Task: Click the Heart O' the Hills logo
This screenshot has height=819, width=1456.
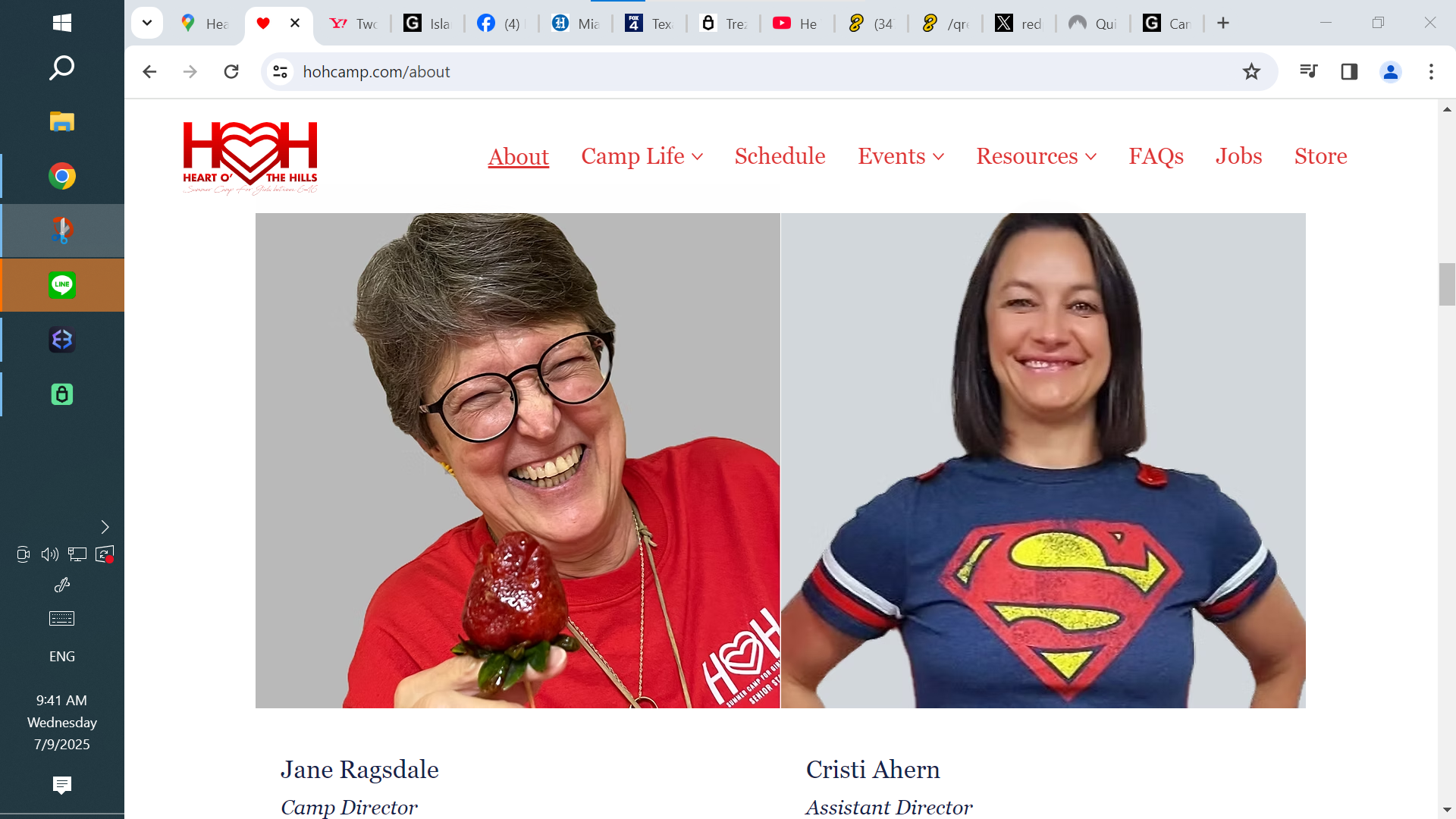Action: tap(250, 158)
